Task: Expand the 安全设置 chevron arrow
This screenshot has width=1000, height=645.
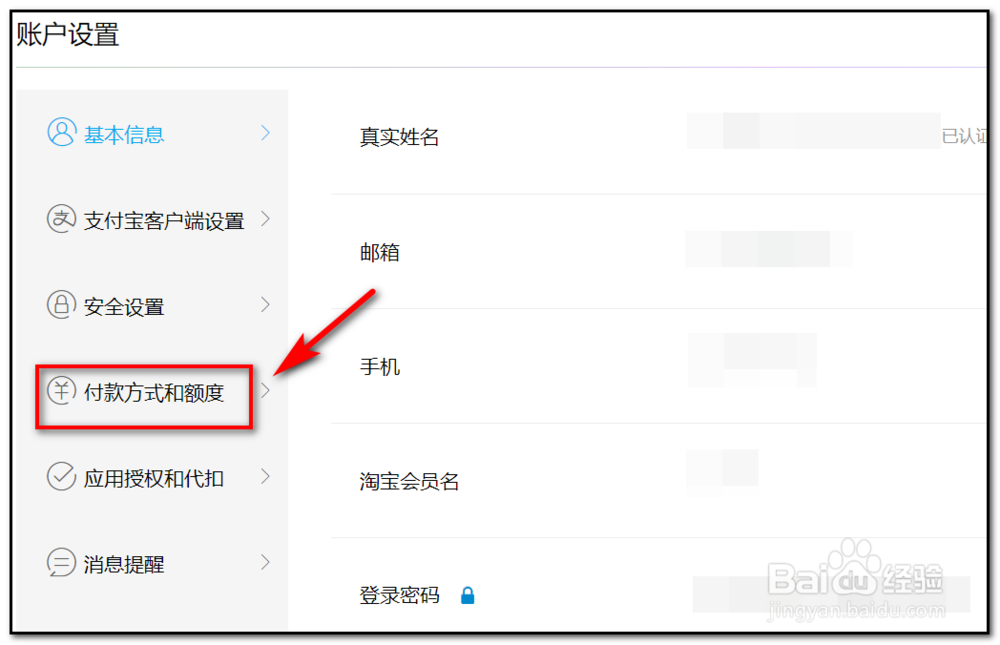Action: pos(265,304)
